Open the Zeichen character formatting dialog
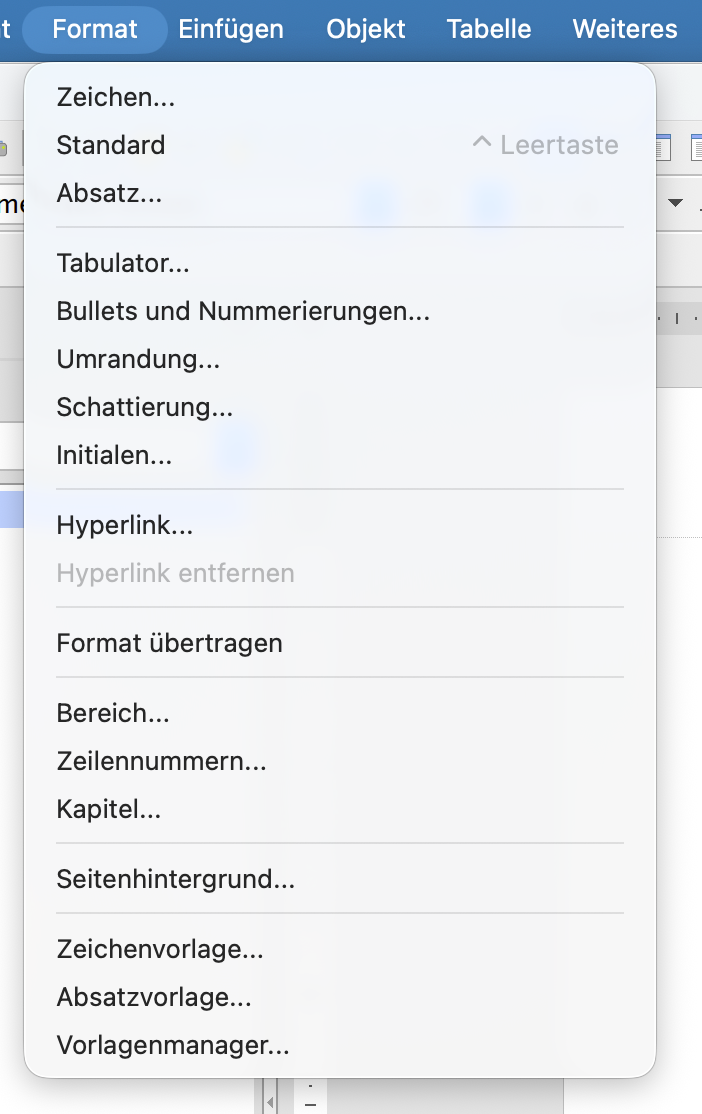 point(115,97)
